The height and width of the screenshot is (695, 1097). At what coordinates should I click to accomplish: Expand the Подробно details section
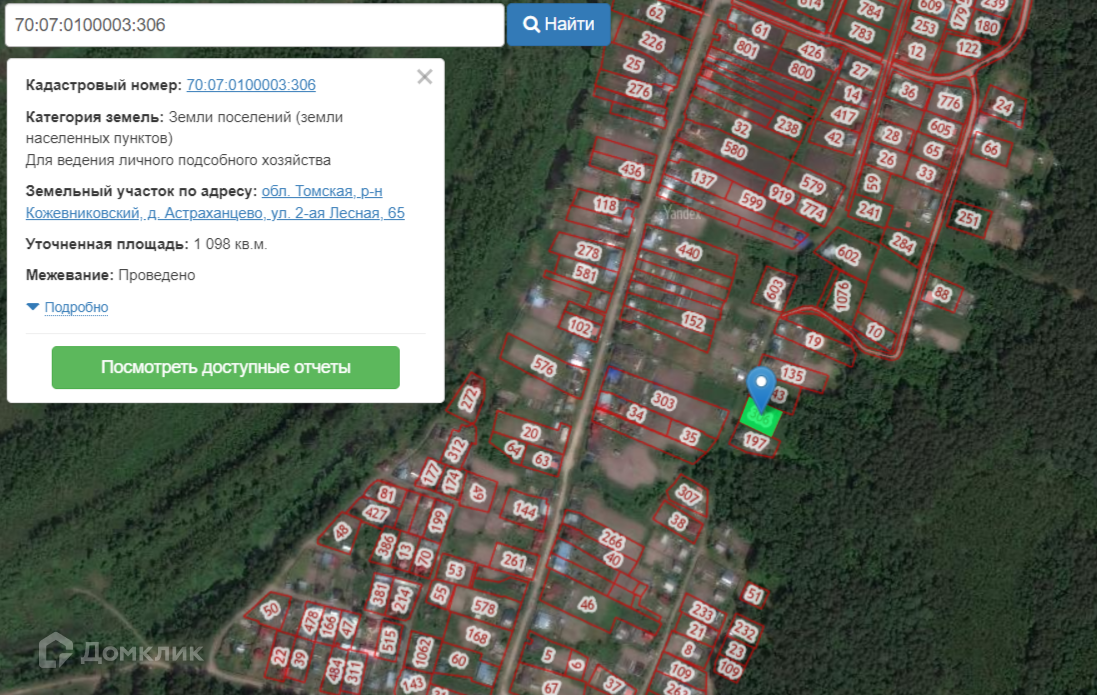pyautogui.click(x=76, y=307)
